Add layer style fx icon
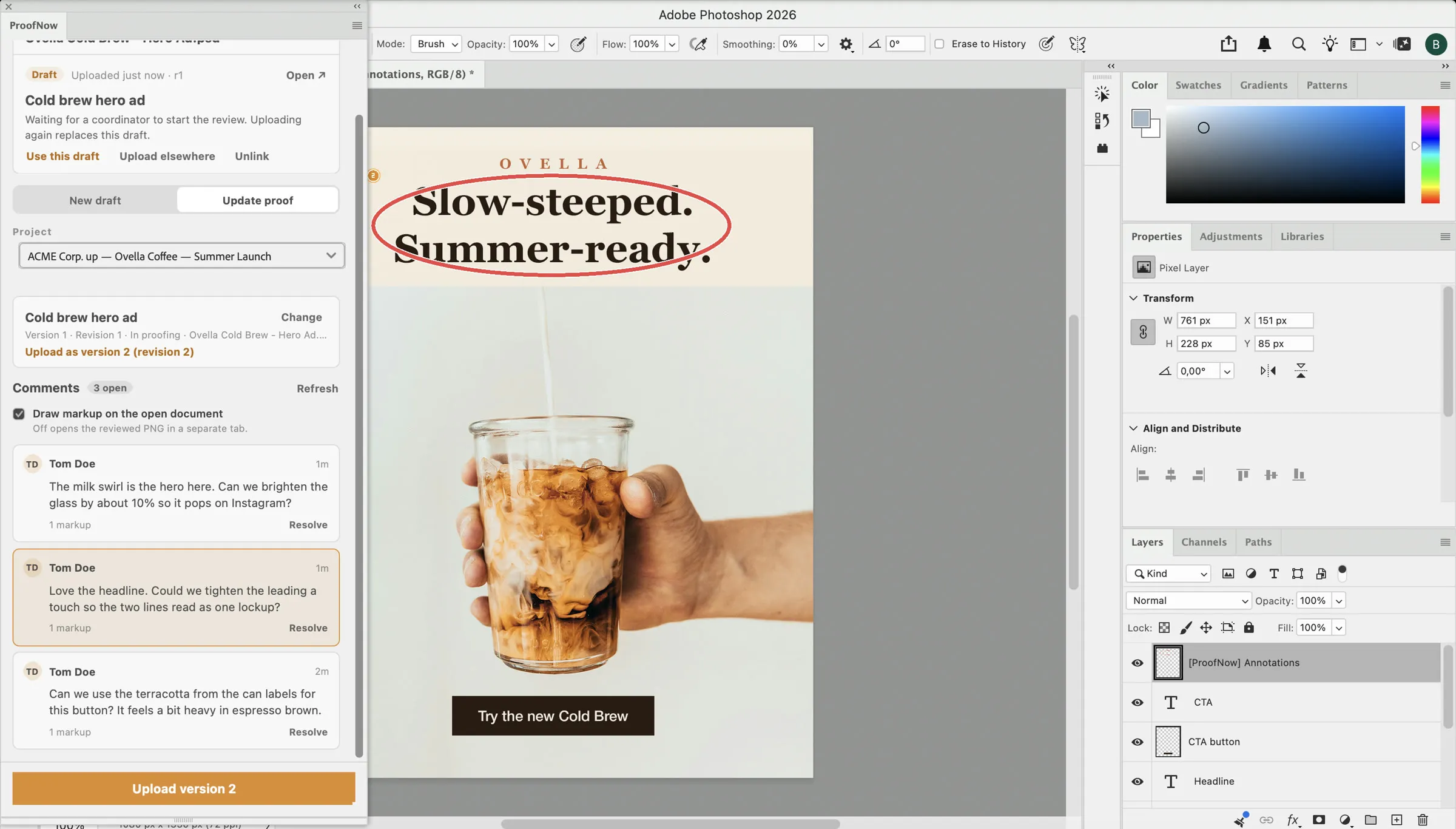This screenshot has height=829, width=1456. click(1293, 820)
